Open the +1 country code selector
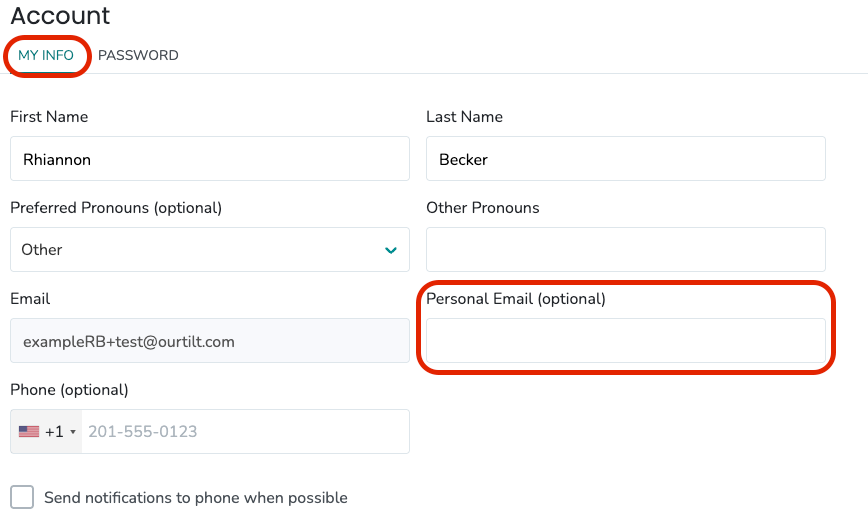868x525 pixels. [x=46, y=431]
